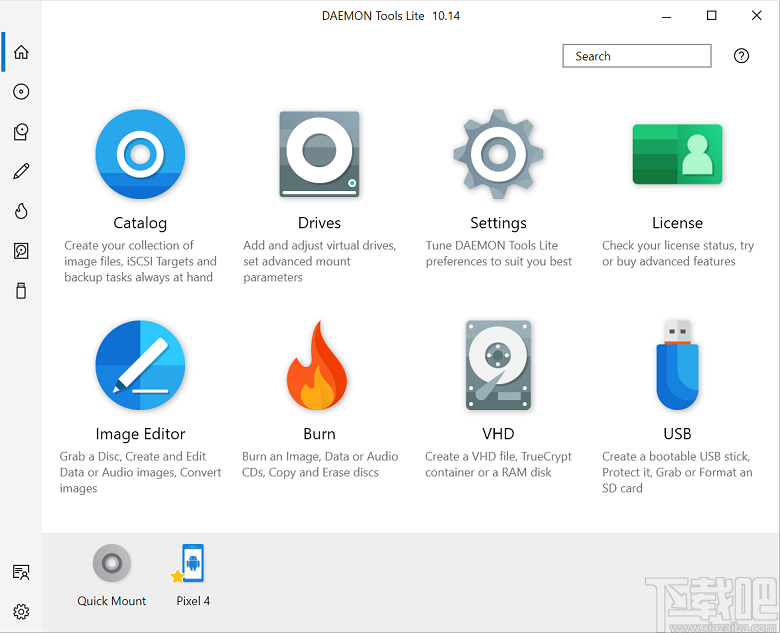Select the flame burn sidebar icon
The image size is (780, 633).
point(21,211)
